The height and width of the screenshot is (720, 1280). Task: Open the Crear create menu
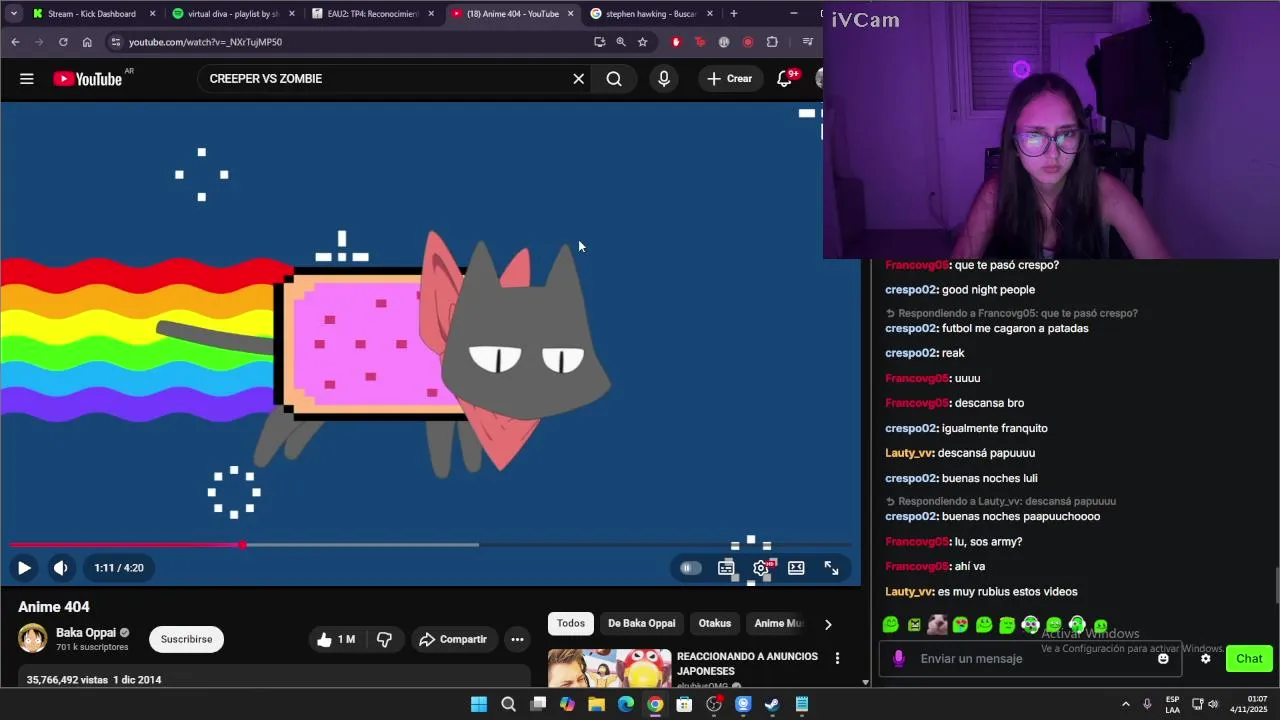point(729,79)
